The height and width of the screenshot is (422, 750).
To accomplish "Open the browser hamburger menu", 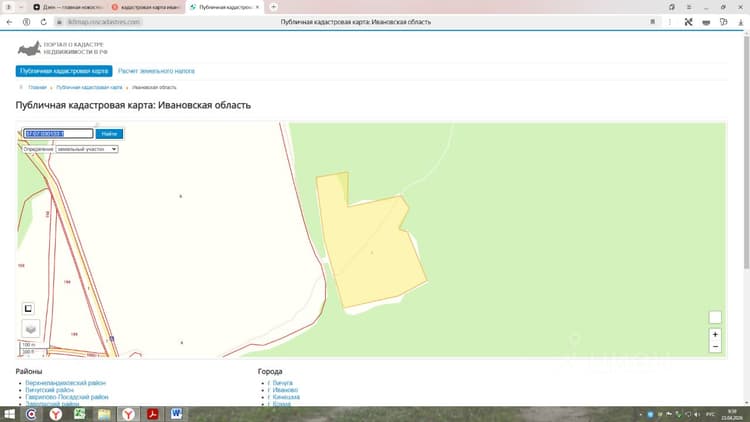I will (689, 7).
